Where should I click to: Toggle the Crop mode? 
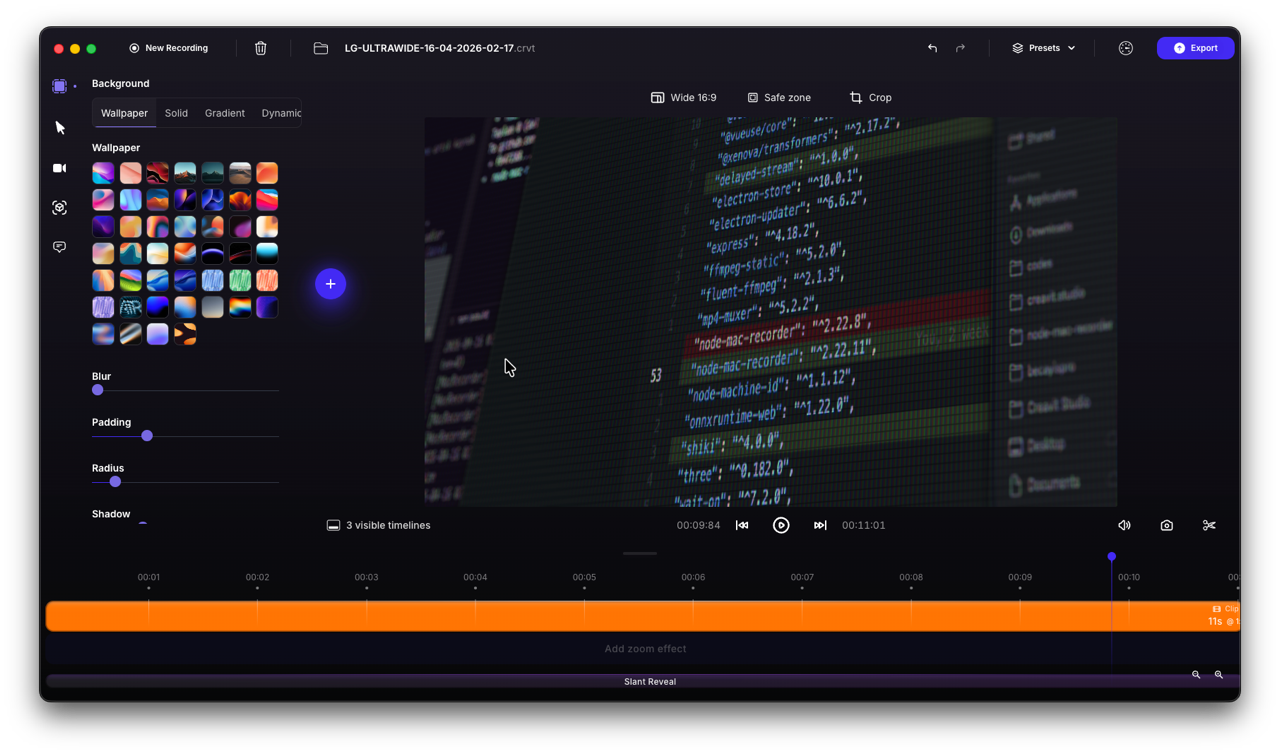(869, 97)
